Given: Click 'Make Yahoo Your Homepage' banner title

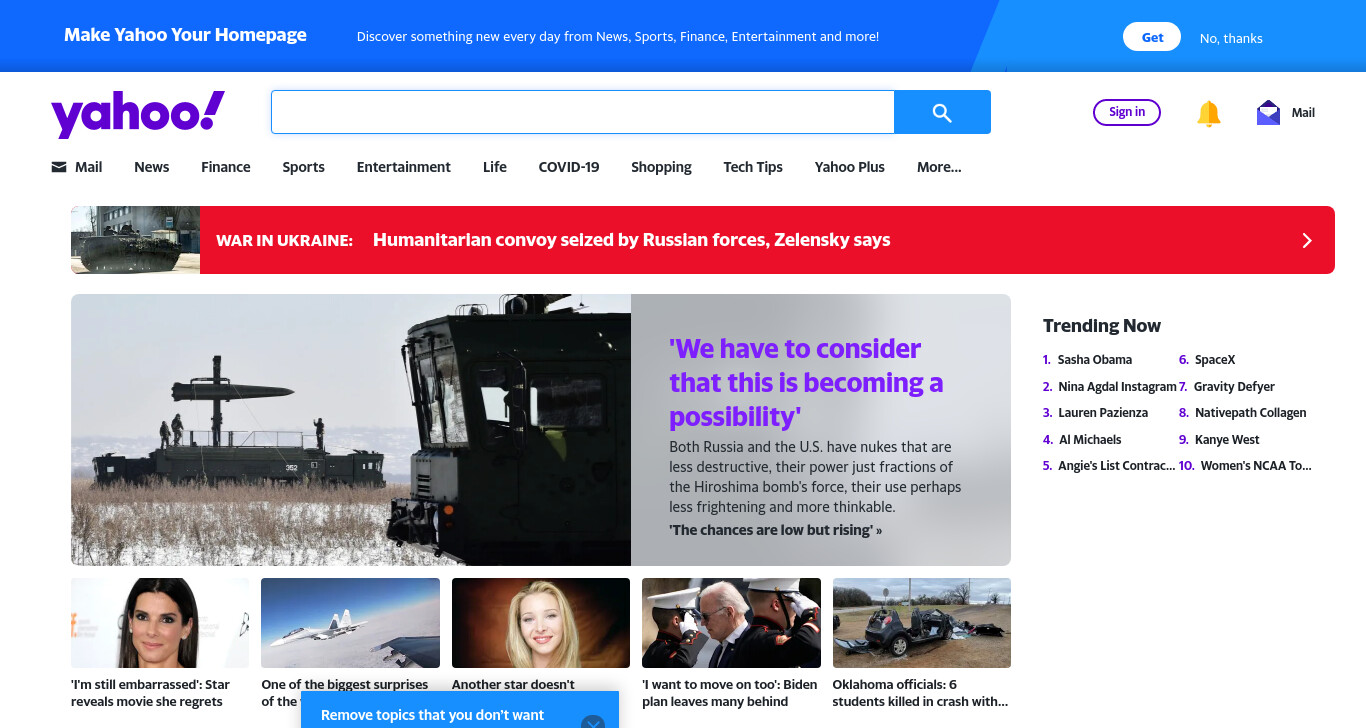Looking at the screenshot, I should click(185, 35).
